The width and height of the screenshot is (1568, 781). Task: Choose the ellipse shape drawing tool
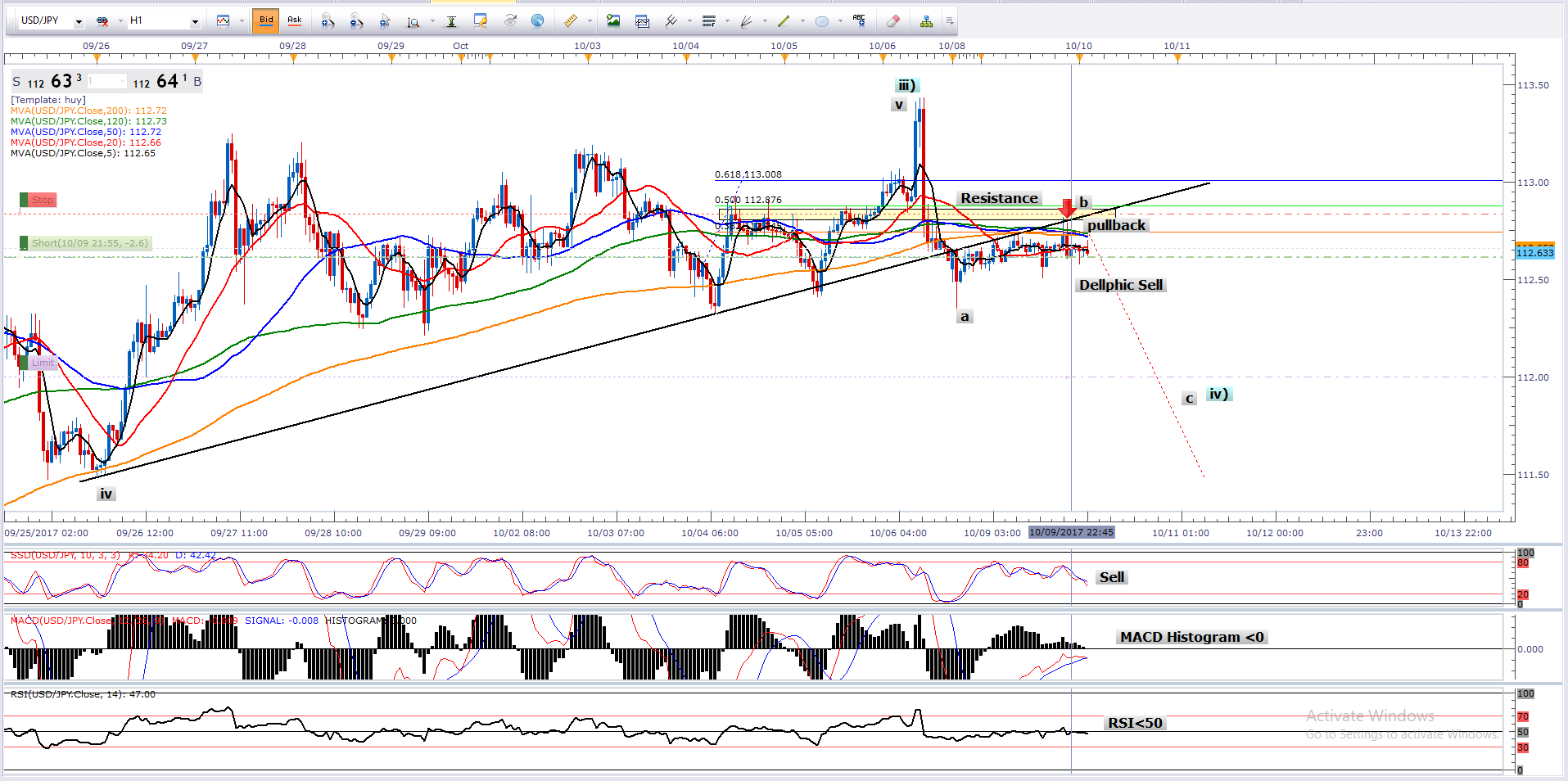[821, 21]
